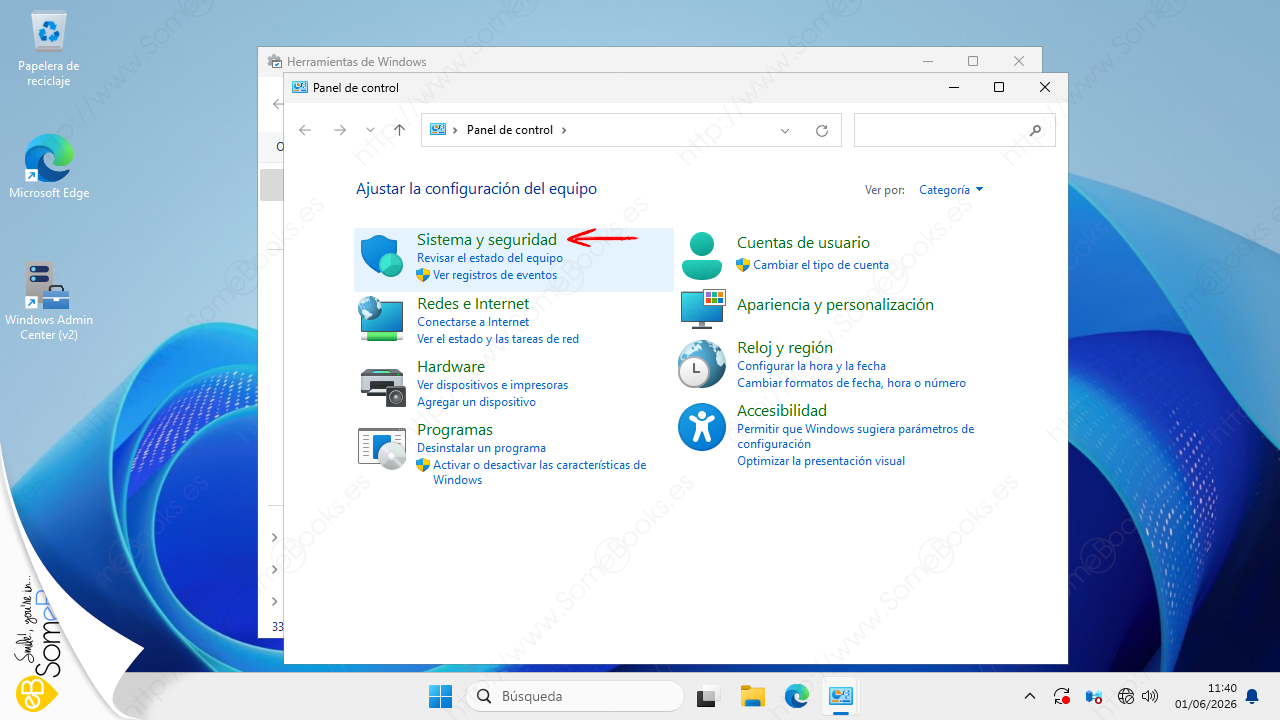Image resolution: width=1280 pixels, height=720 pixels.
Task: Open Ver registros de eventos
Action: pos(495,275)
